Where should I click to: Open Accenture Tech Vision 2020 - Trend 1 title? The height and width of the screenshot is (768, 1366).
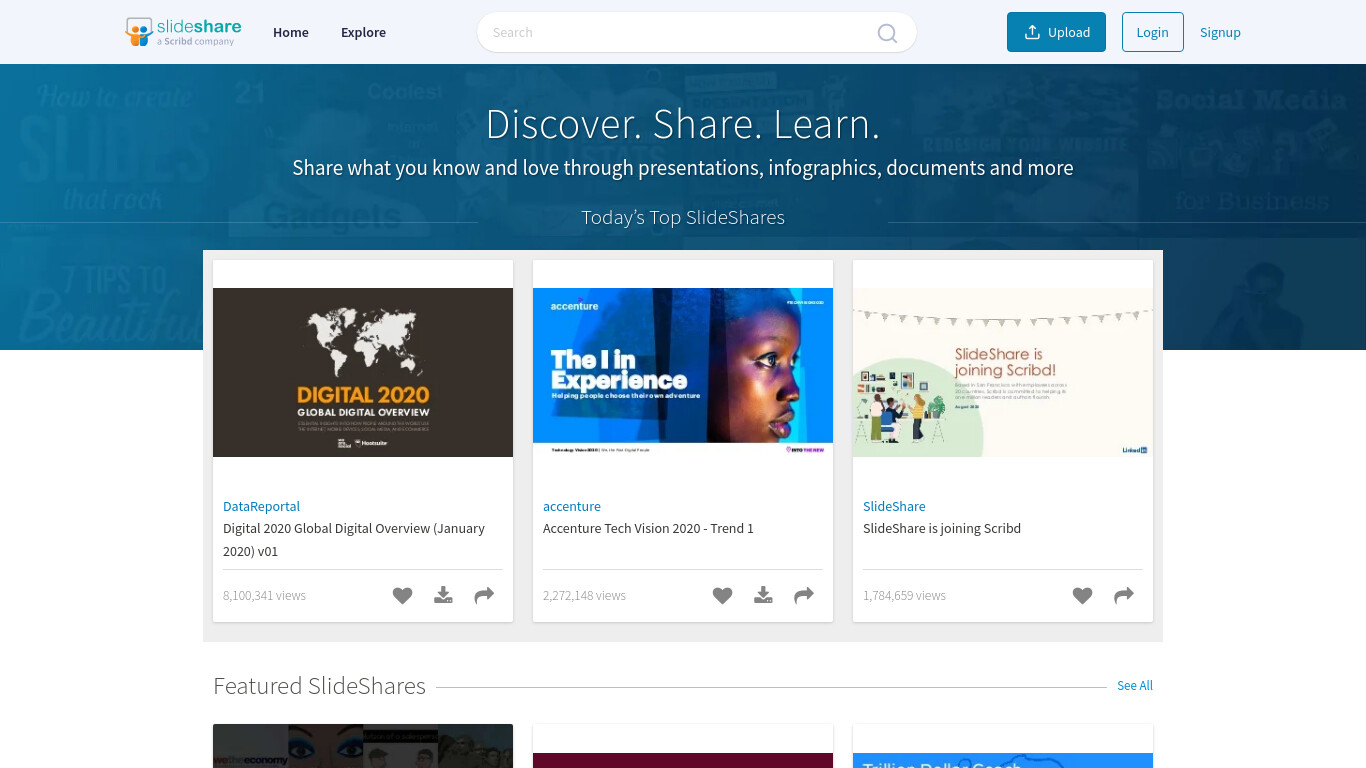(x=648, y=528)
